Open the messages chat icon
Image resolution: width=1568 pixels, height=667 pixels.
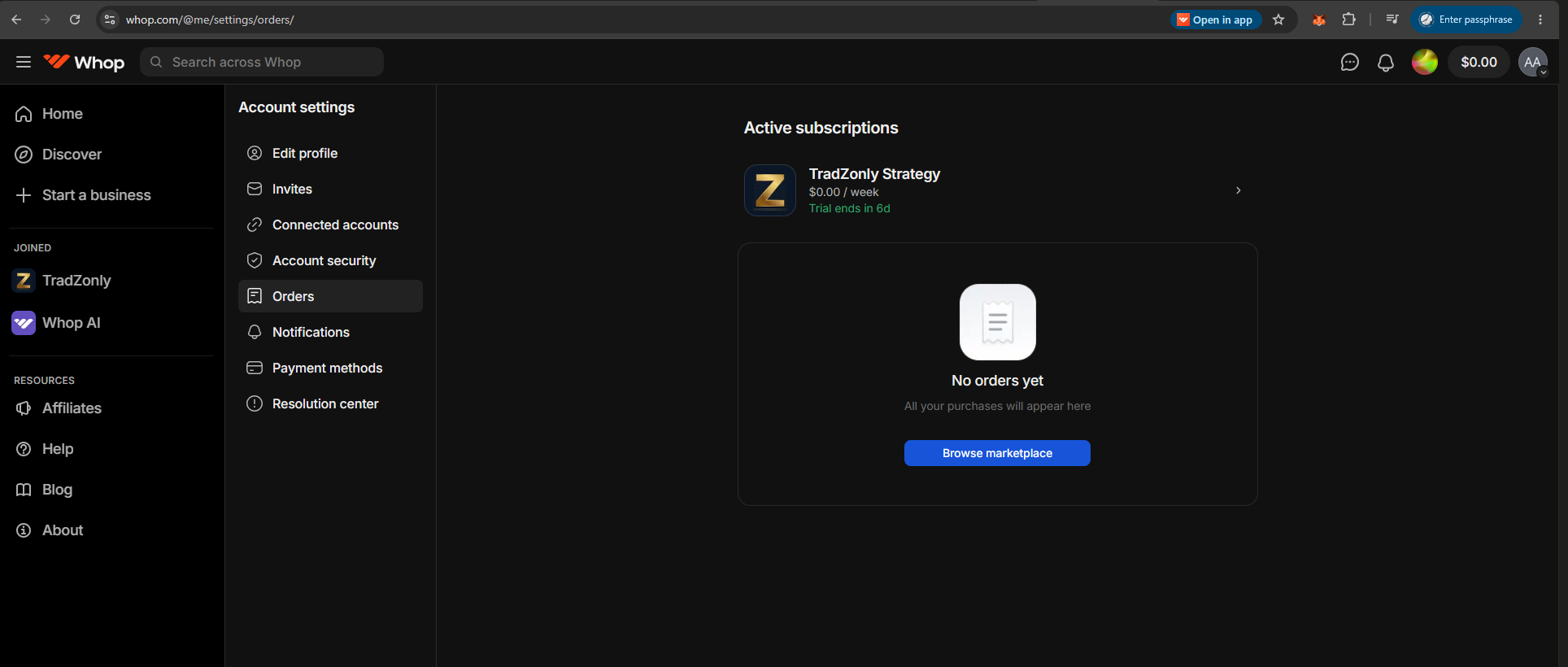pyautogui.click(x=1349, y=62)
